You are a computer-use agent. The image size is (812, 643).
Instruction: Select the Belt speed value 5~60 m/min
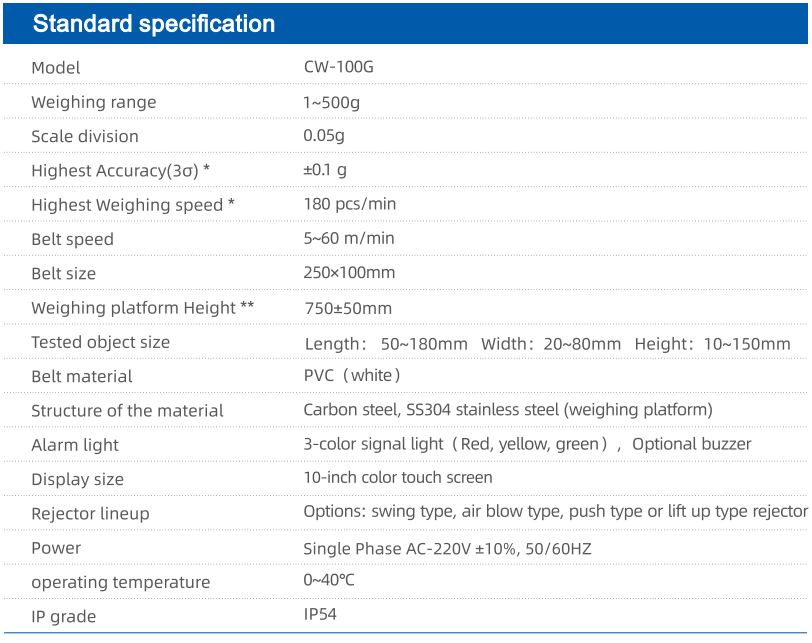pyautogui.click(x=349, y=238)
